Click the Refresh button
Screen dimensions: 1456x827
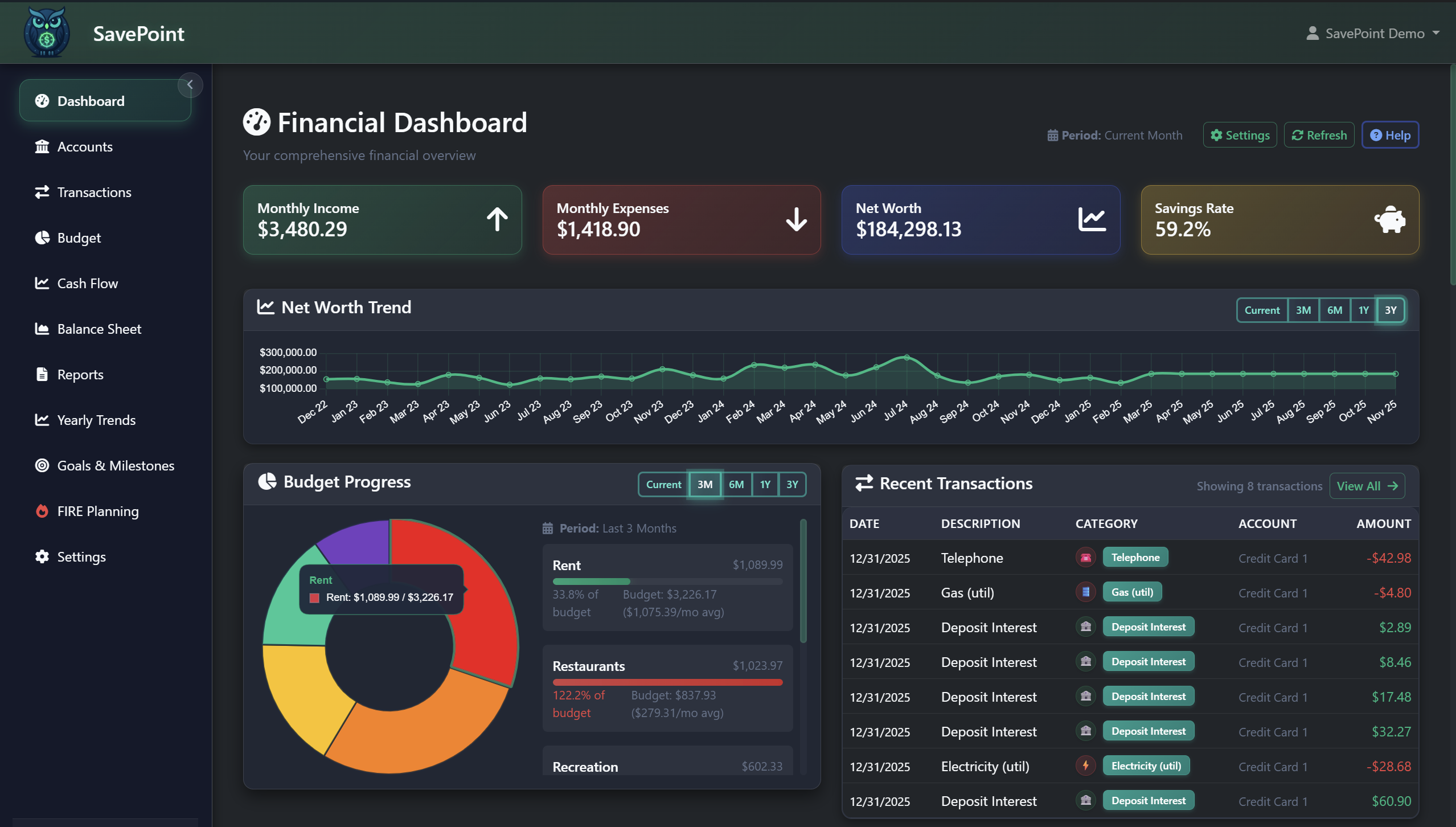(1318, 134)
